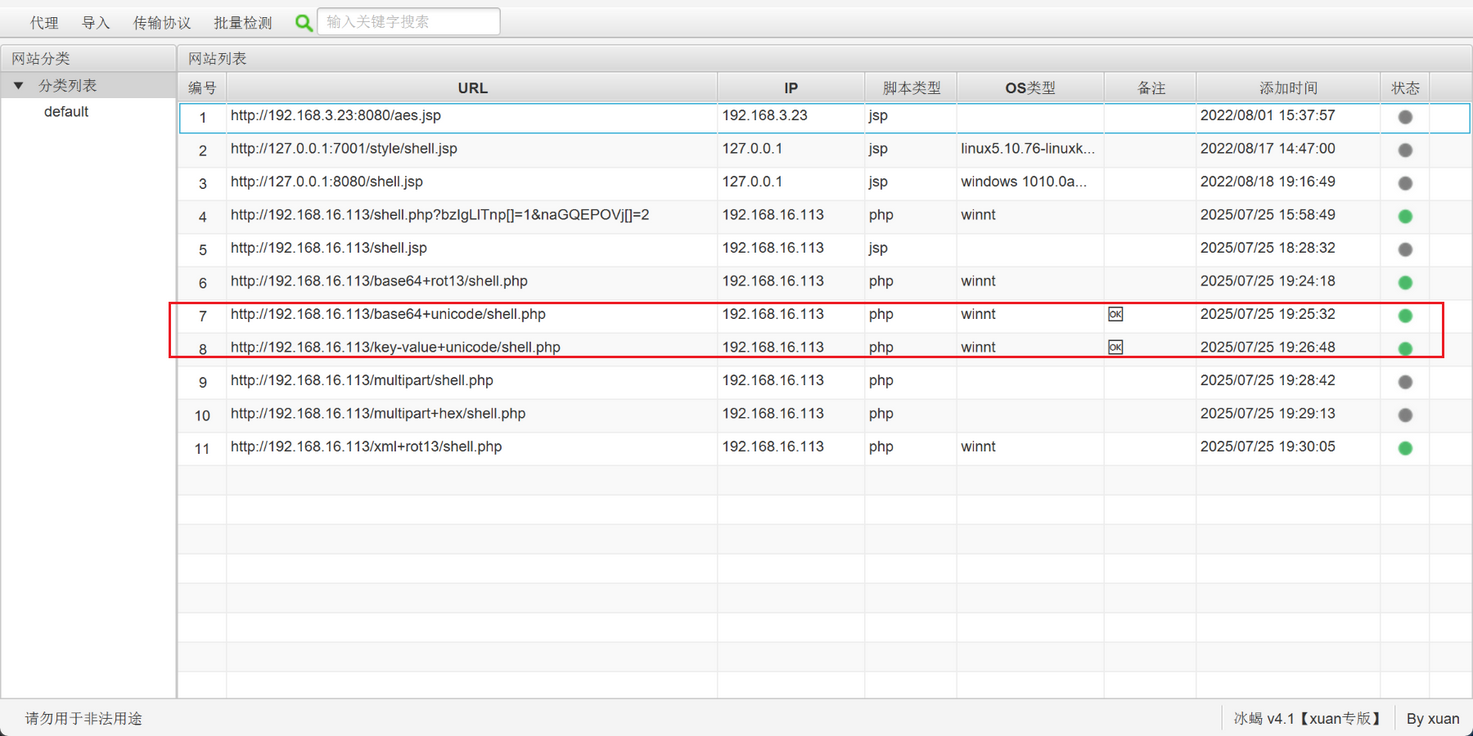
Task: Click green status dot for row 4
Action: tap(1405, 216)
